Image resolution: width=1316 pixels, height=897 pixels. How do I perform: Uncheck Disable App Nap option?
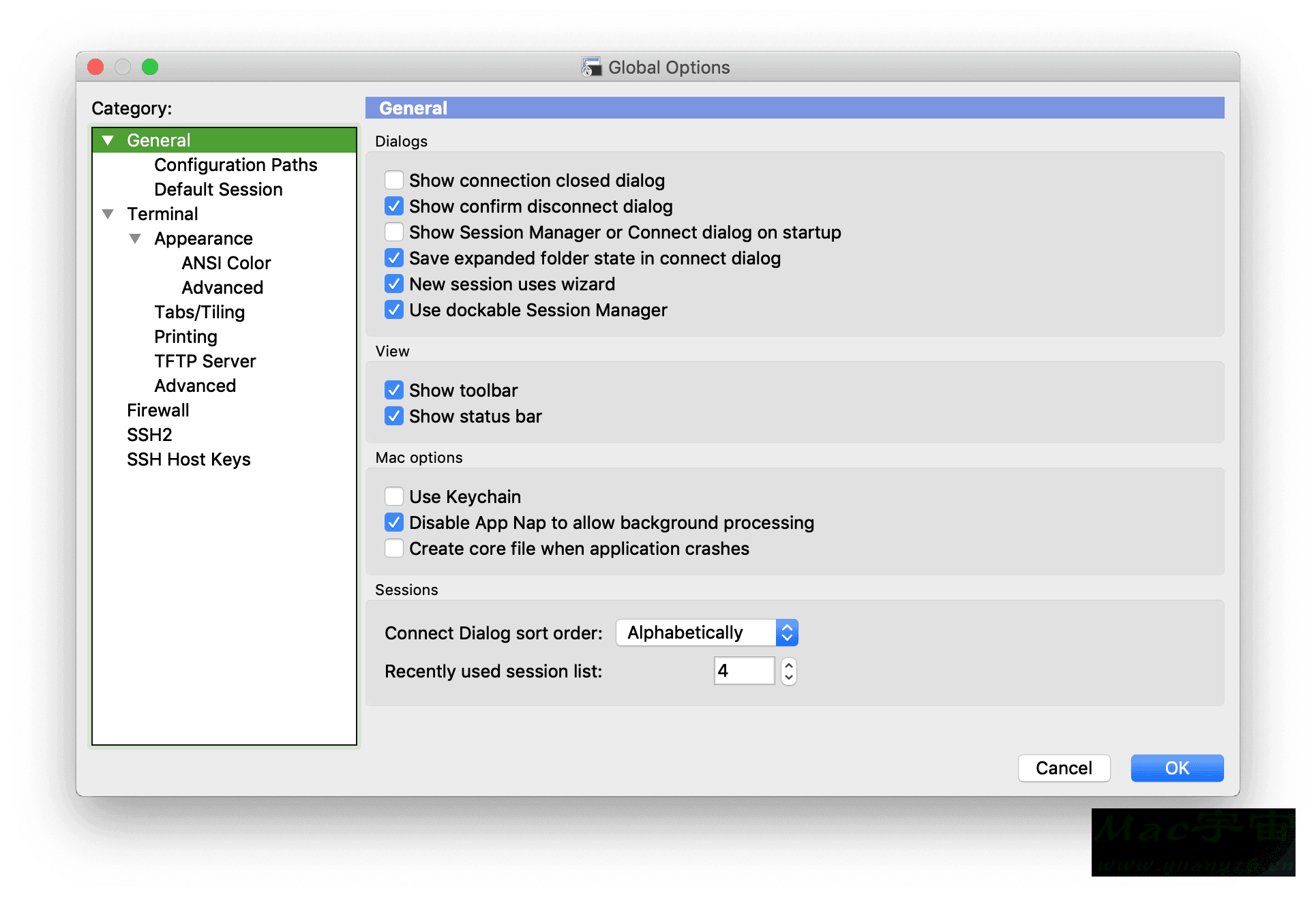(394, 522)
